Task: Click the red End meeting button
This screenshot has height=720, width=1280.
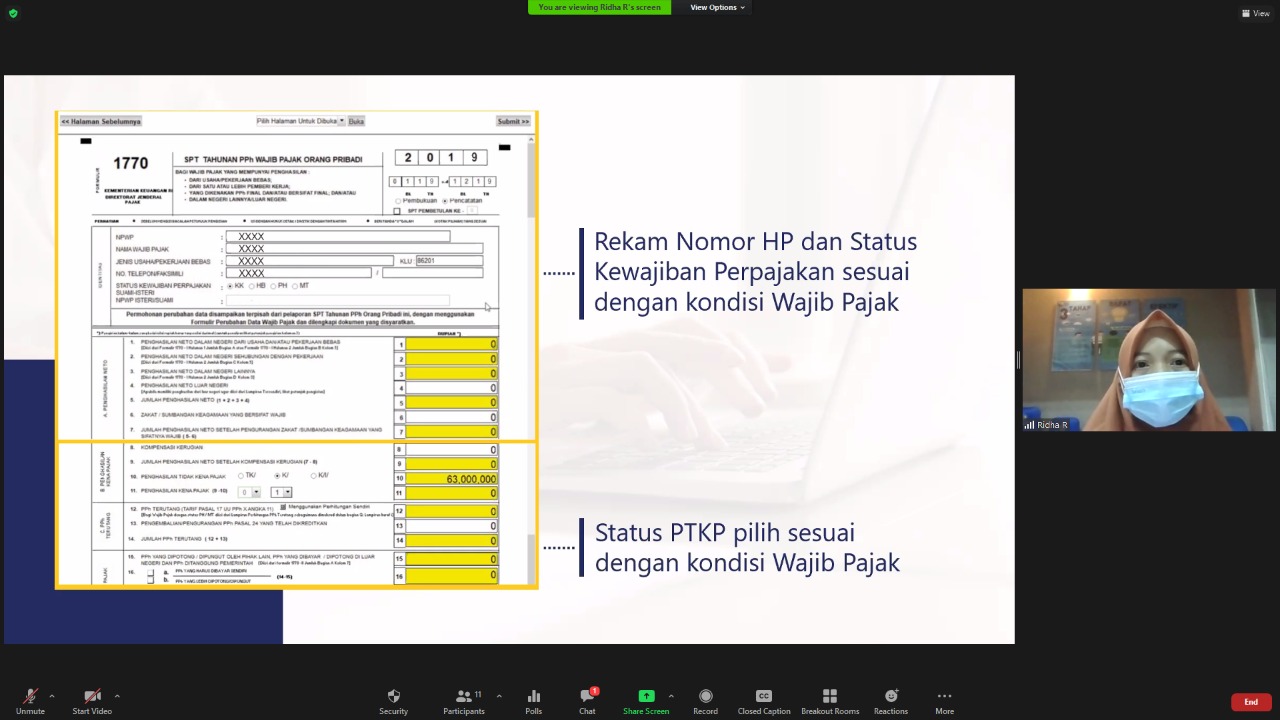Action: tap(1250, 702)
